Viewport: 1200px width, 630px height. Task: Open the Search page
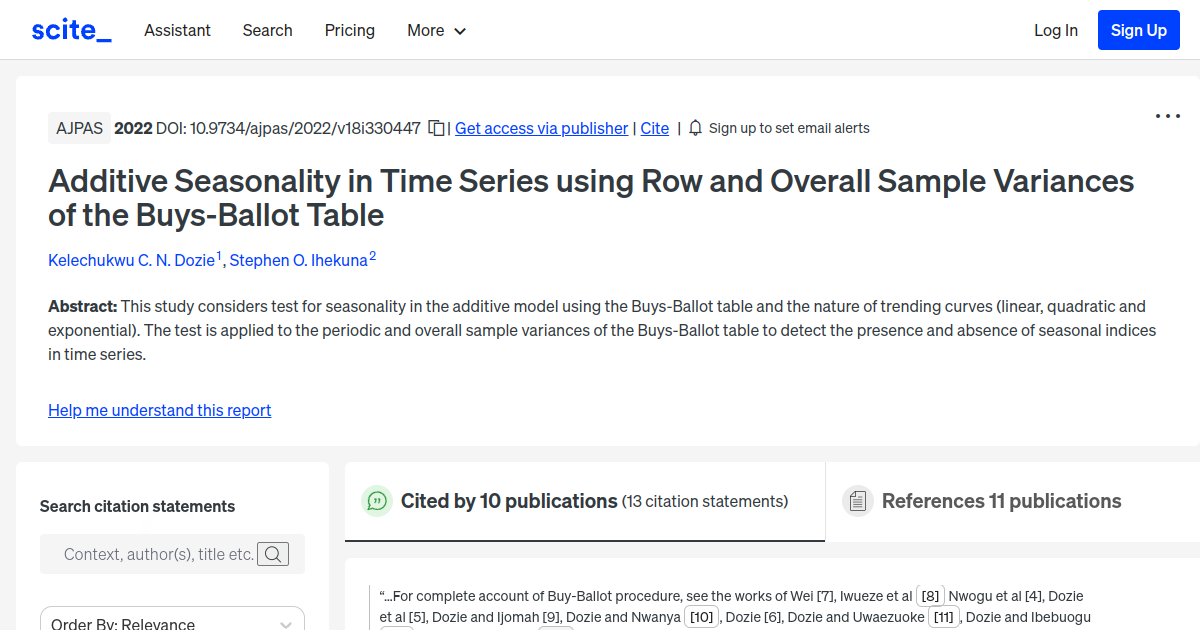point(267,30)
